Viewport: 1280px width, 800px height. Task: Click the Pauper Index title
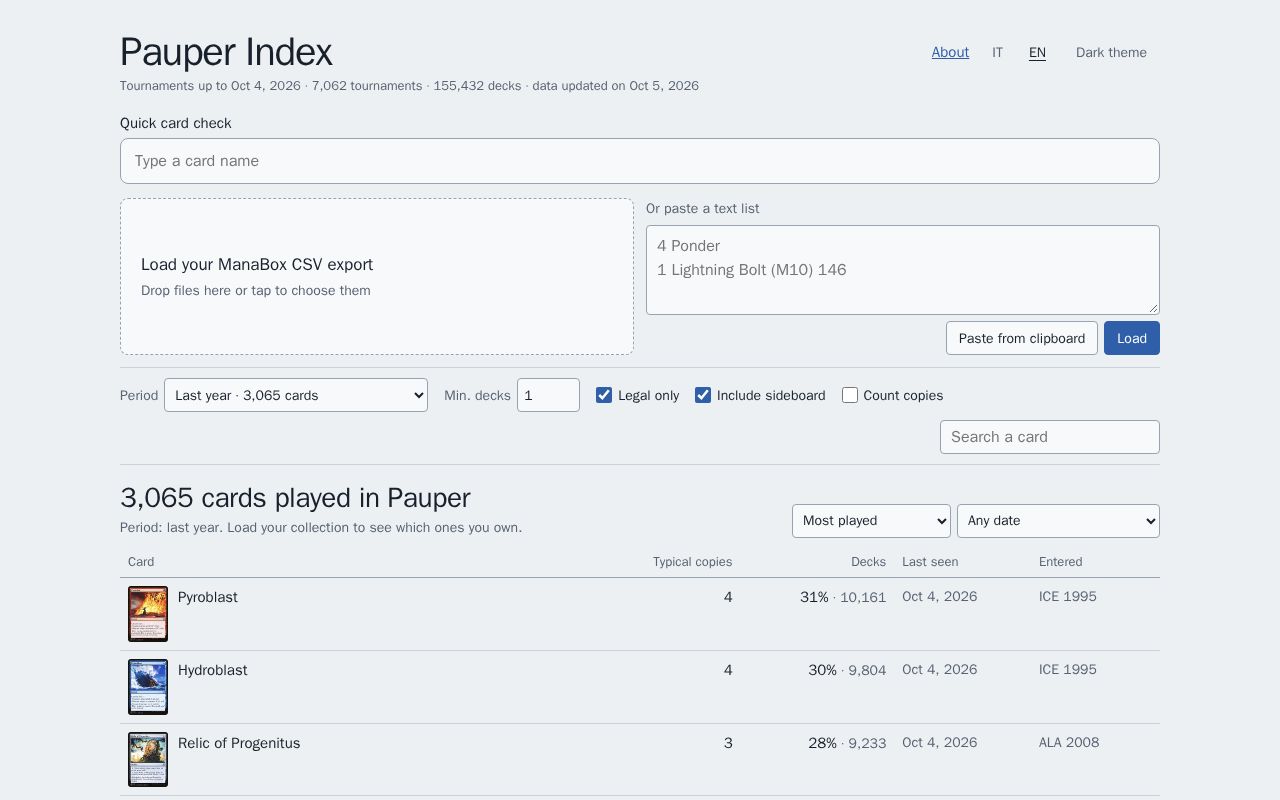(226, 52)
